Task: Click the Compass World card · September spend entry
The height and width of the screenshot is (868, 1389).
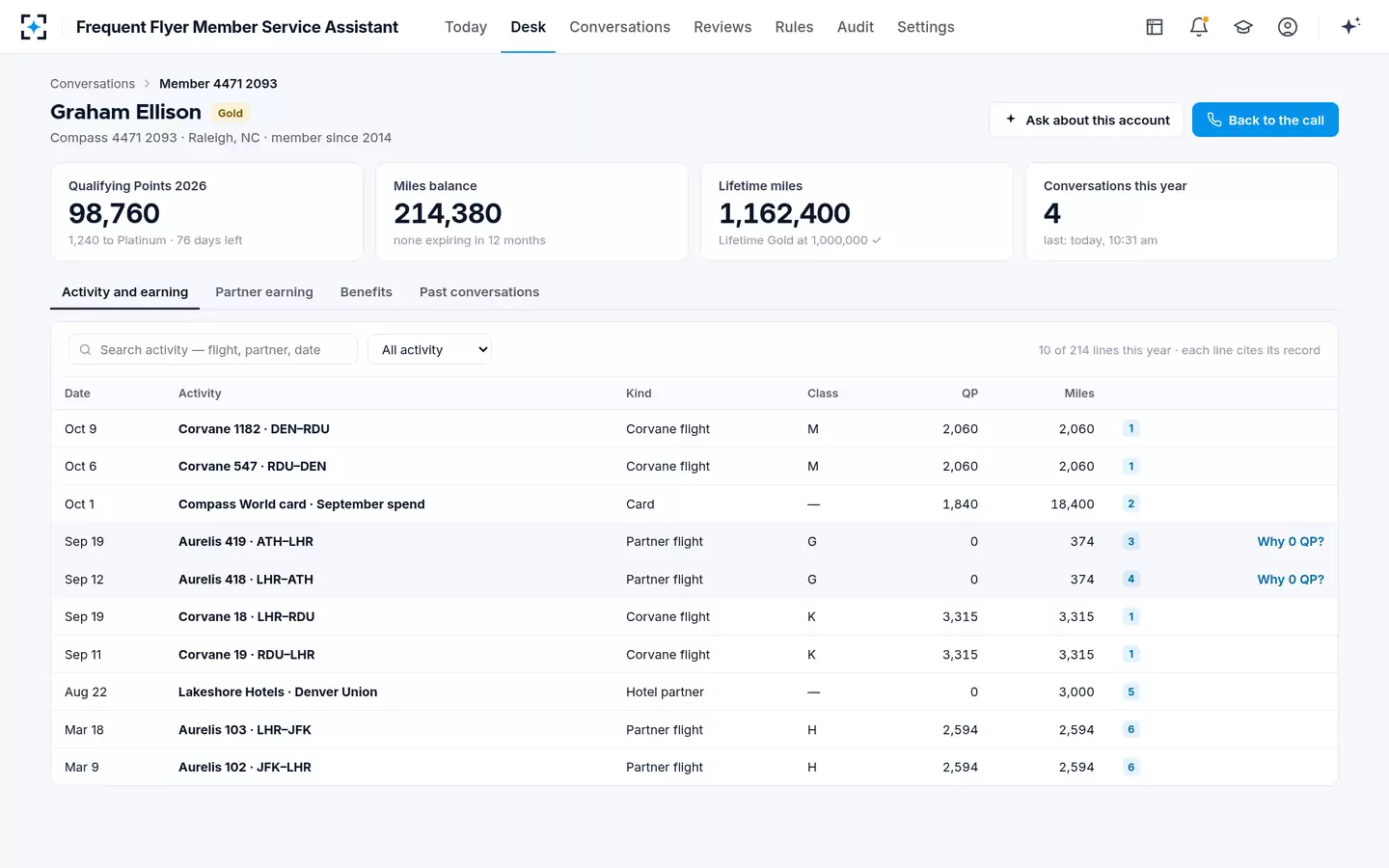Action: coord(302,503)
